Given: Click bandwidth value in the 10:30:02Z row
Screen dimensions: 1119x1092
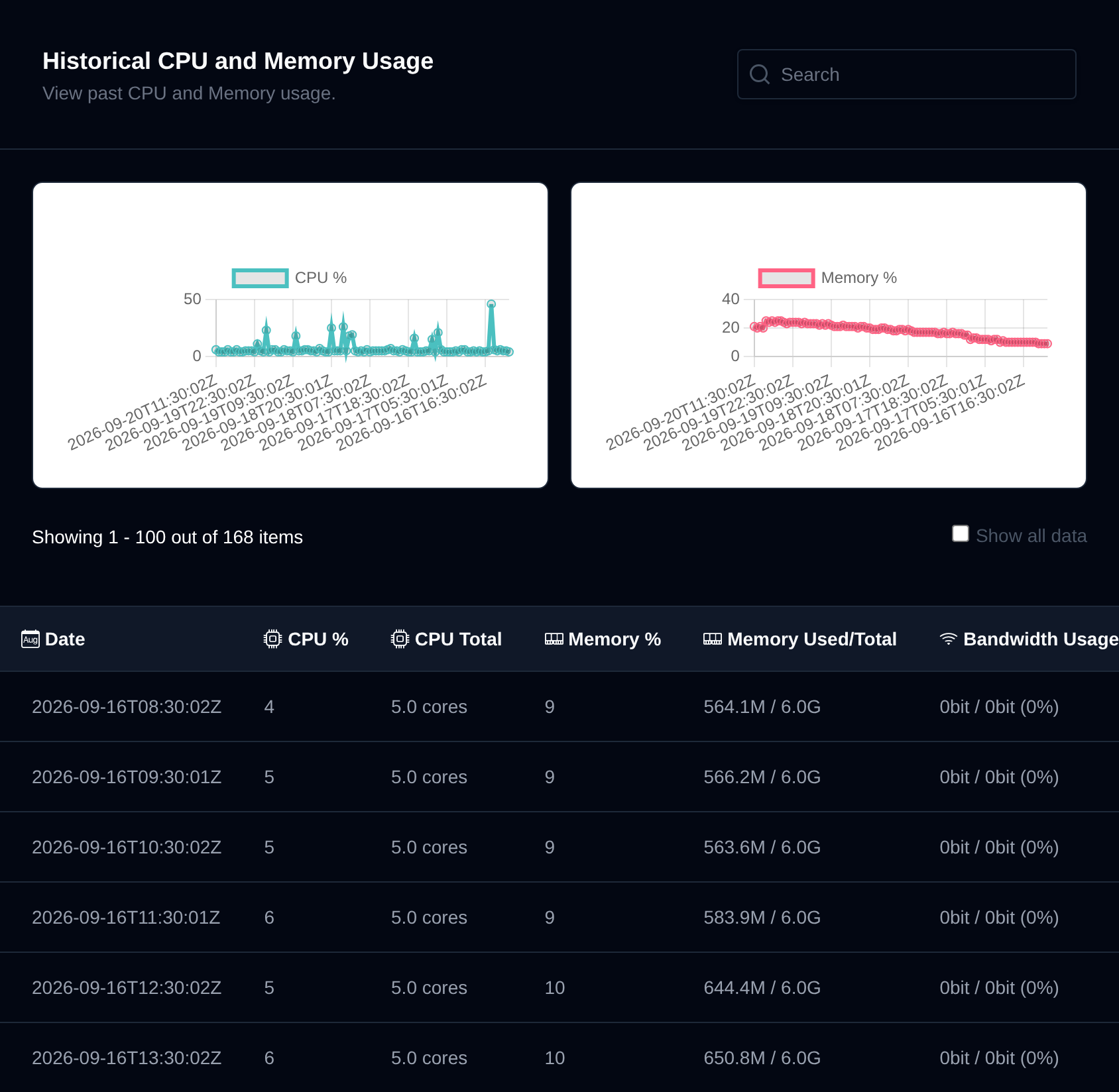Looking at the screenshot, I should point(999,847).
